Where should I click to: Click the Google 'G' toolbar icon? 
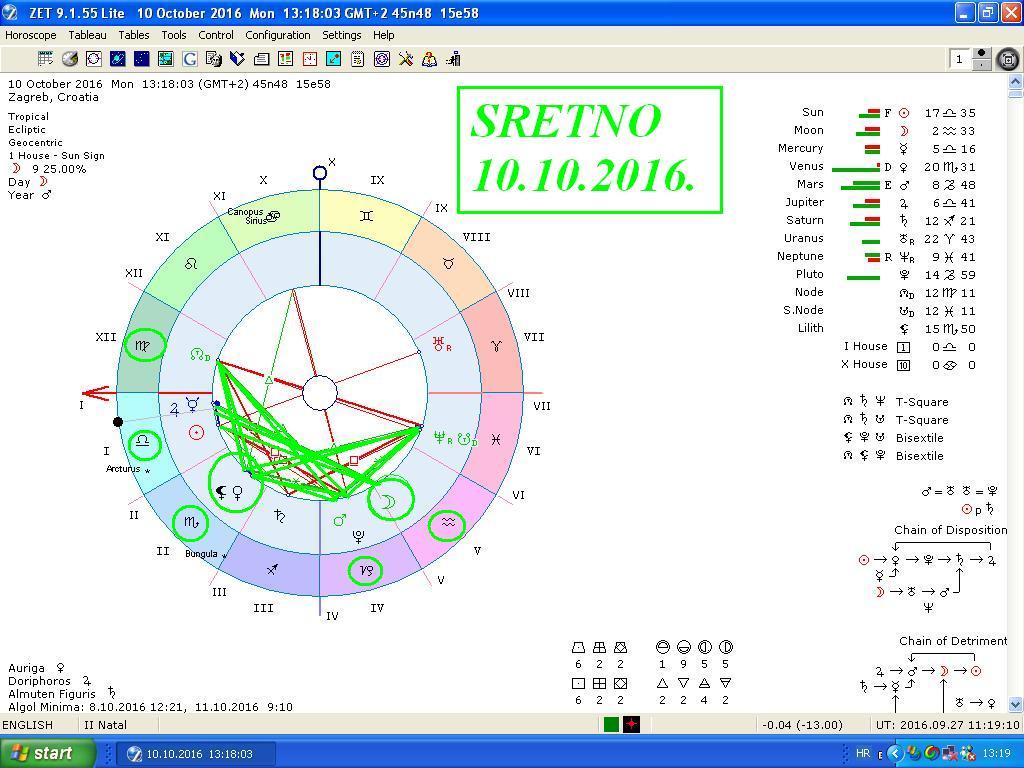click(x=189, y=59)
